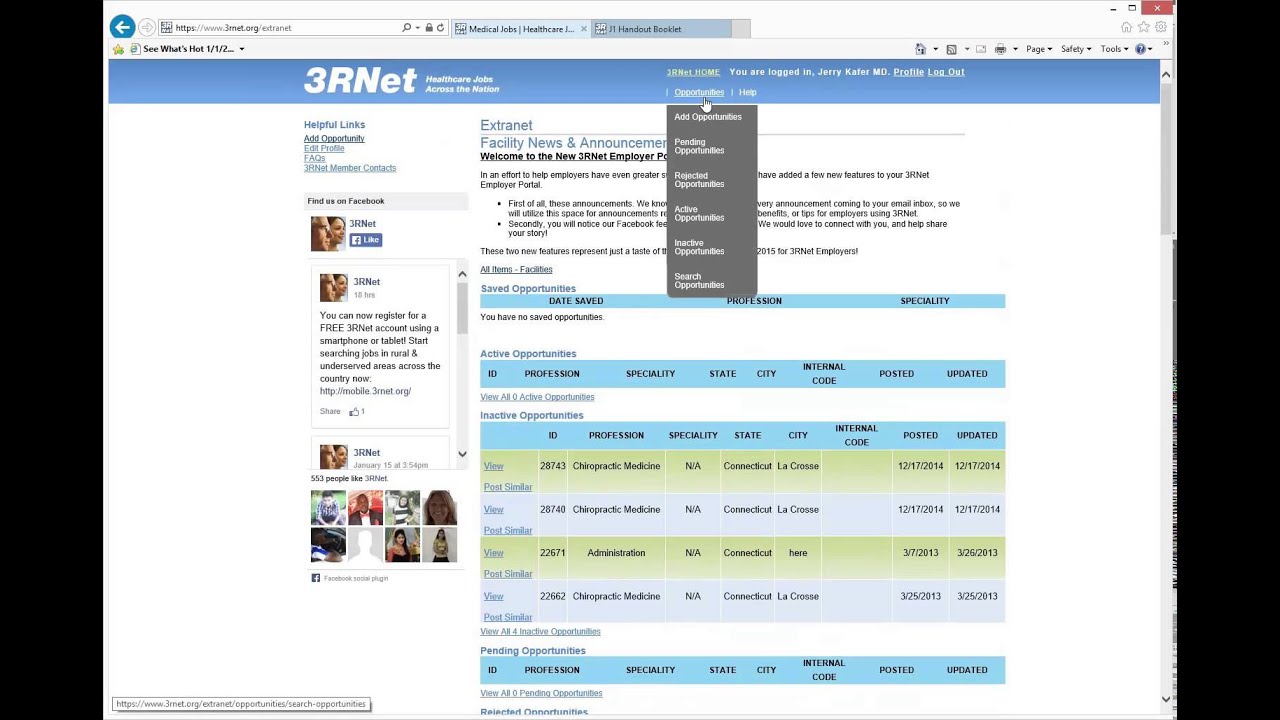Select Search Opportunities in the dropdown menu

699,281
